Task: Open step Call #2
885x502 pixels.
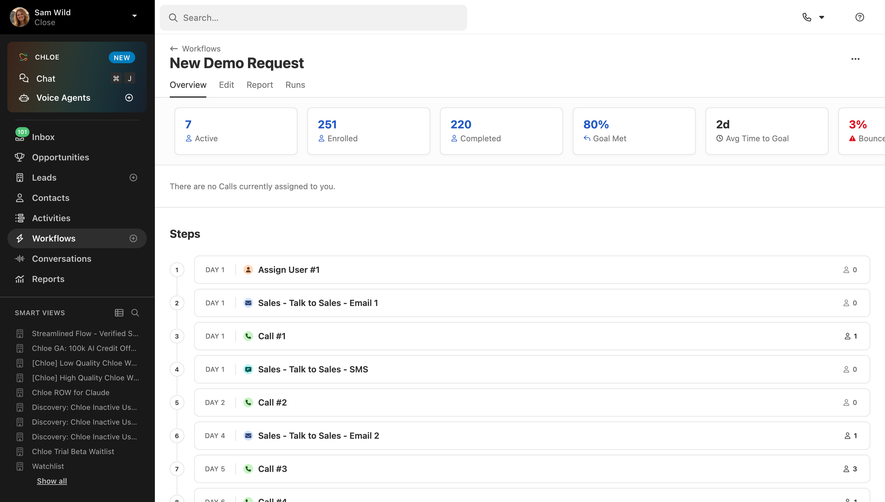Action: [x=532, y=403]
